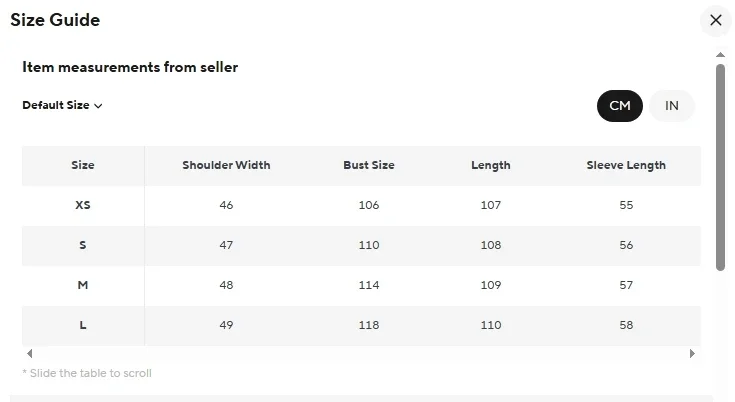Viewport: 735px width, 402px height.
Task: Select the L size row label
Action: coord(83,325)
